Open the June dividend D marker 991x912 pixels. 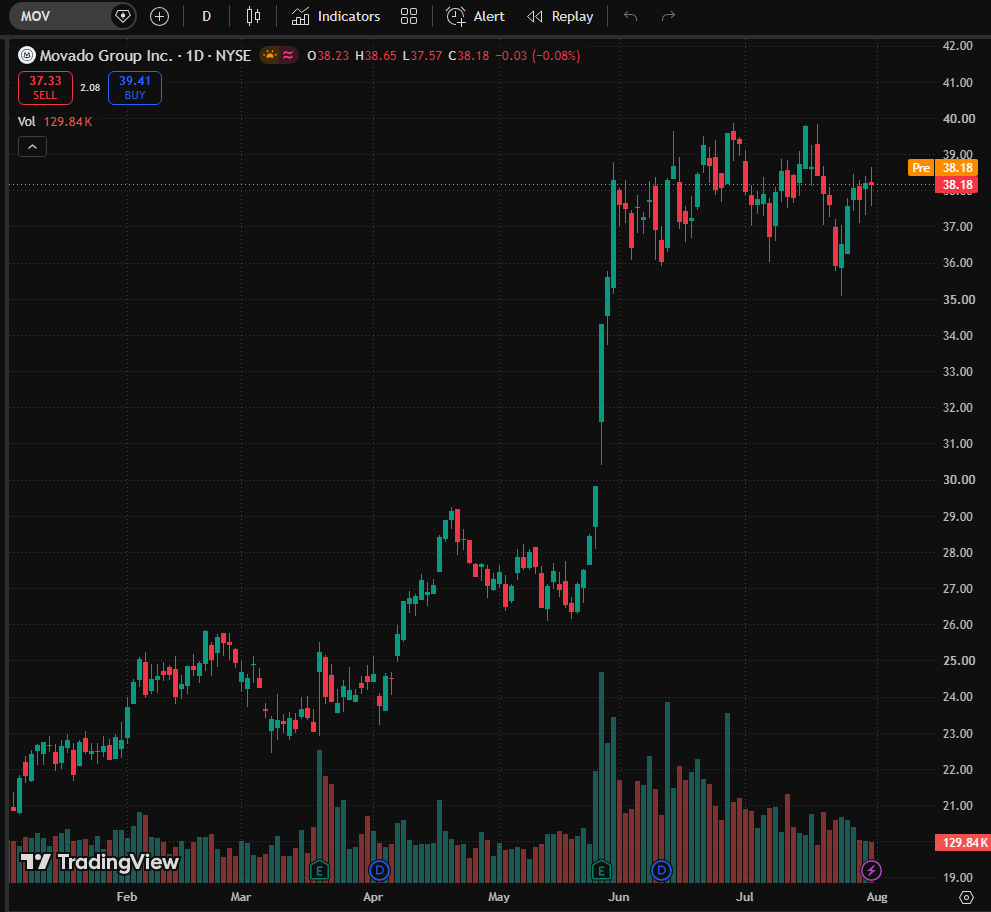click(661, 871)
